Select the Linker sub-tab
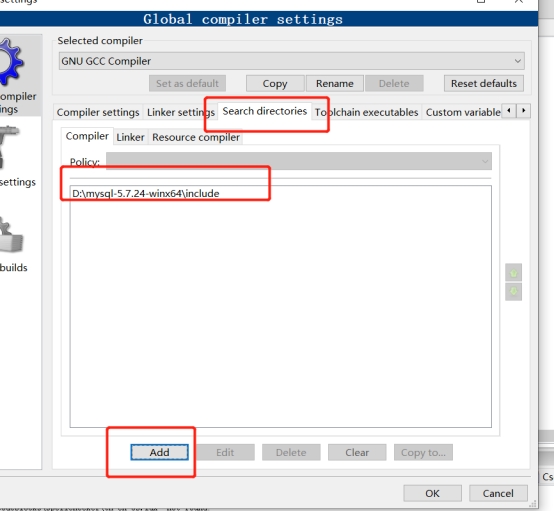 point(130,137)
